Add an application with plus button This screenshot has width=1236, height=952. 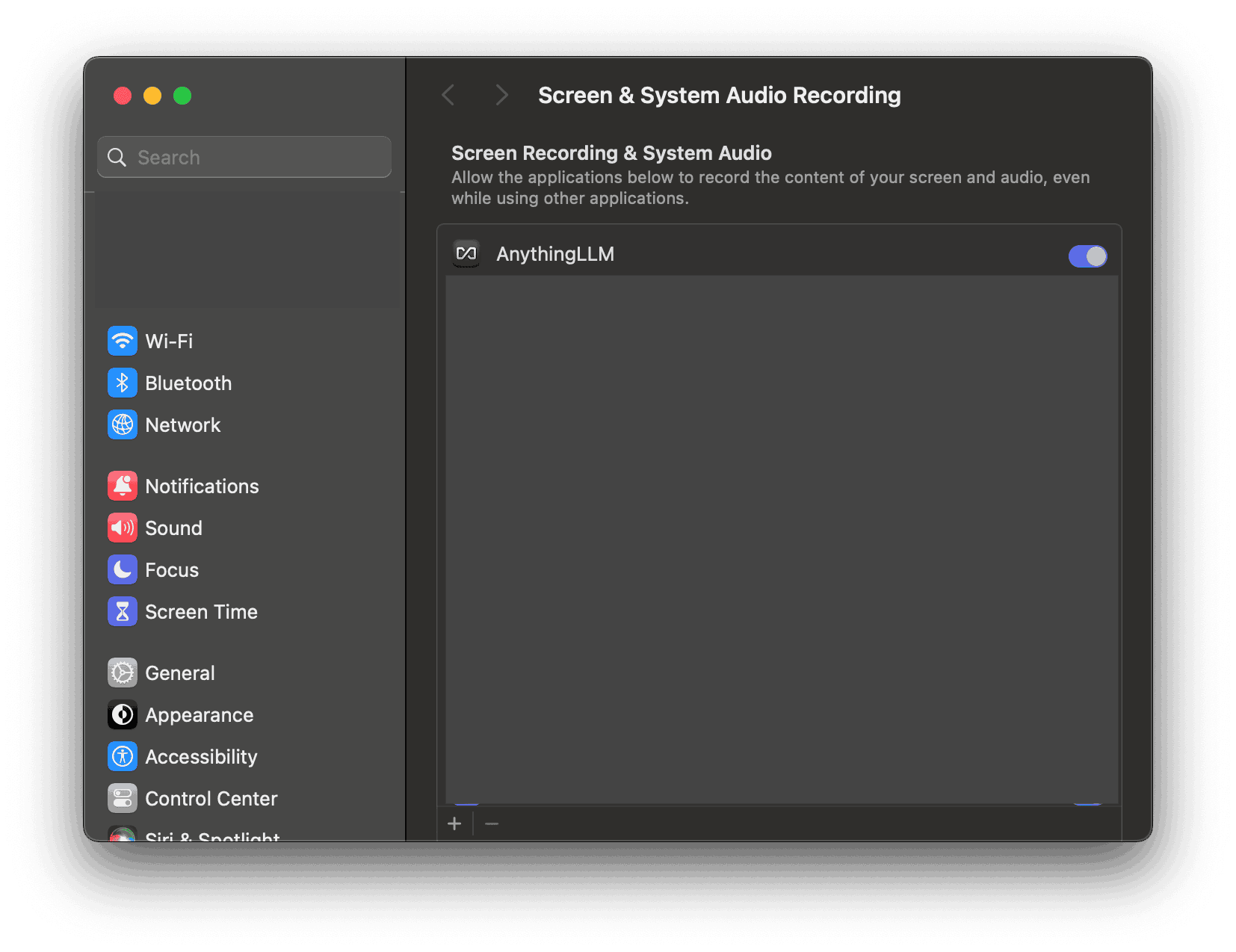click(x=454, y=823)
